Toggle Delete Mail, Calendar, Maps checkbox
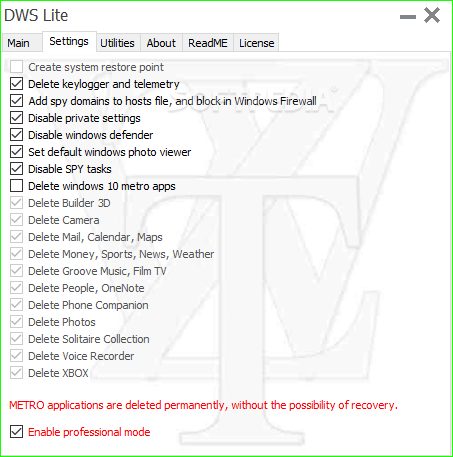The height and width of the screenshot is (457, 453). tap(16, 237)
